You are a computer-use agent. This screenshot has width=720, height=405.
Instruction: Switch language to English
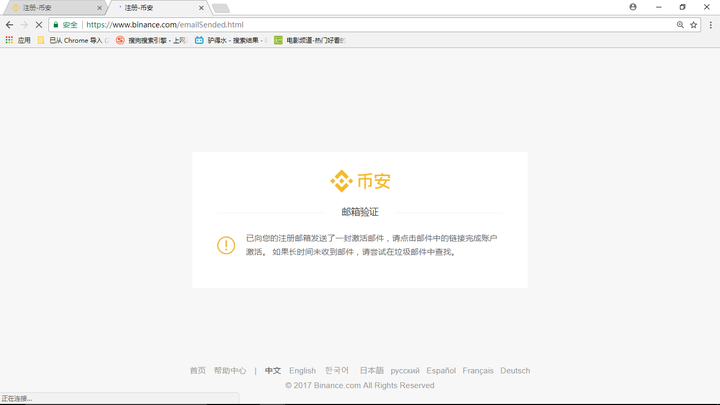[x=303, y=371]
